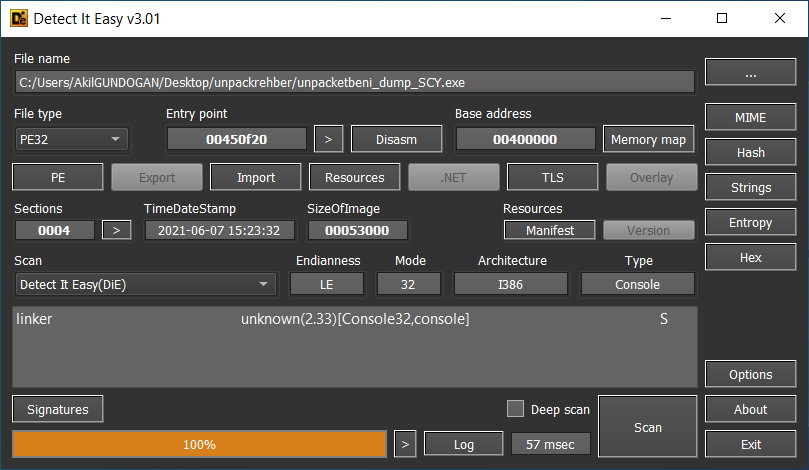
Task: Click the S link in the linker result row
Action: click(664, 319)
